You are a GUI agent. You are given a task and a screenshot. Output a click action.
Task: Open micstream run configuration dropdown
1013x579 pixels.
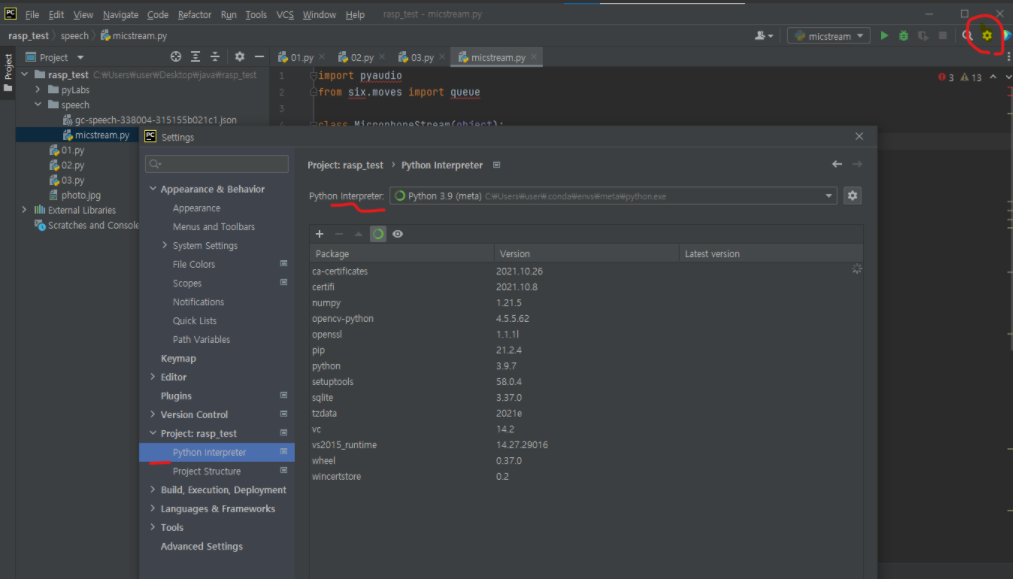[829, 36]
